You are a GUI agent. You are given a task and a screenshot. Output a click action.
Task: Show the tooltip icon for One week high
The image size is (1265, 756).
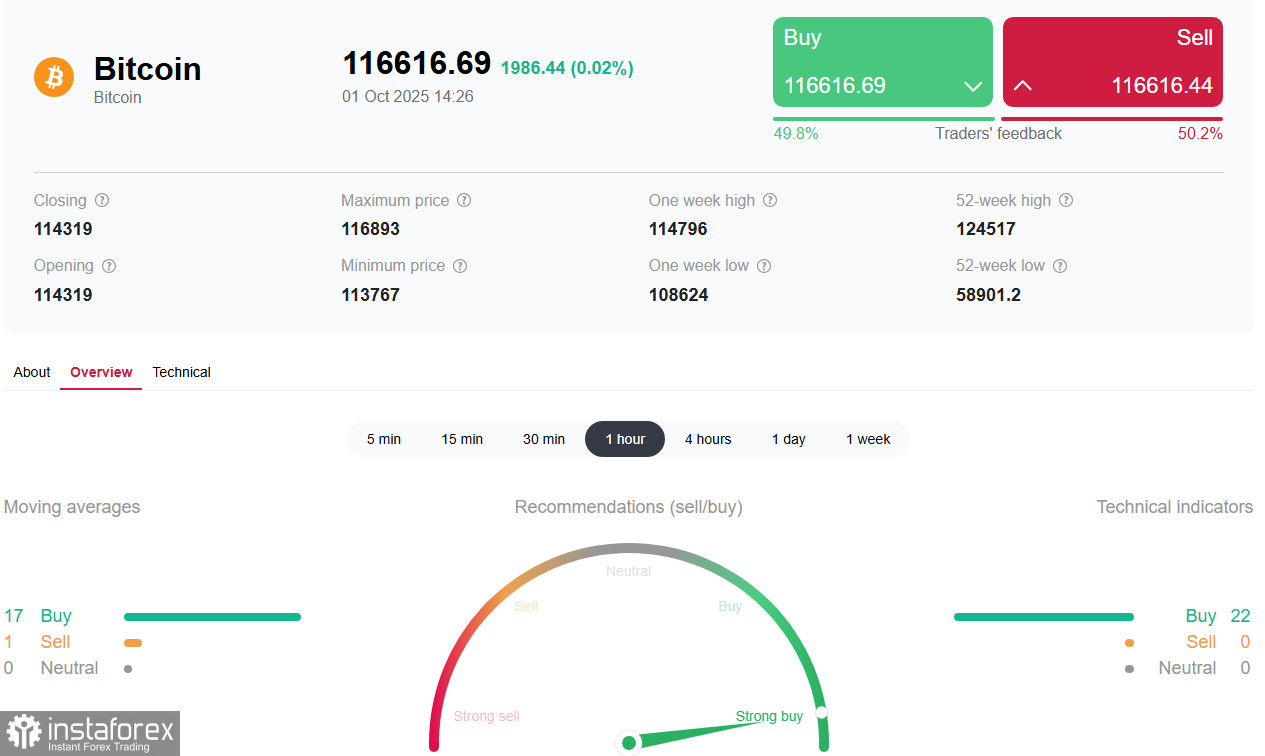coord(770,200)
